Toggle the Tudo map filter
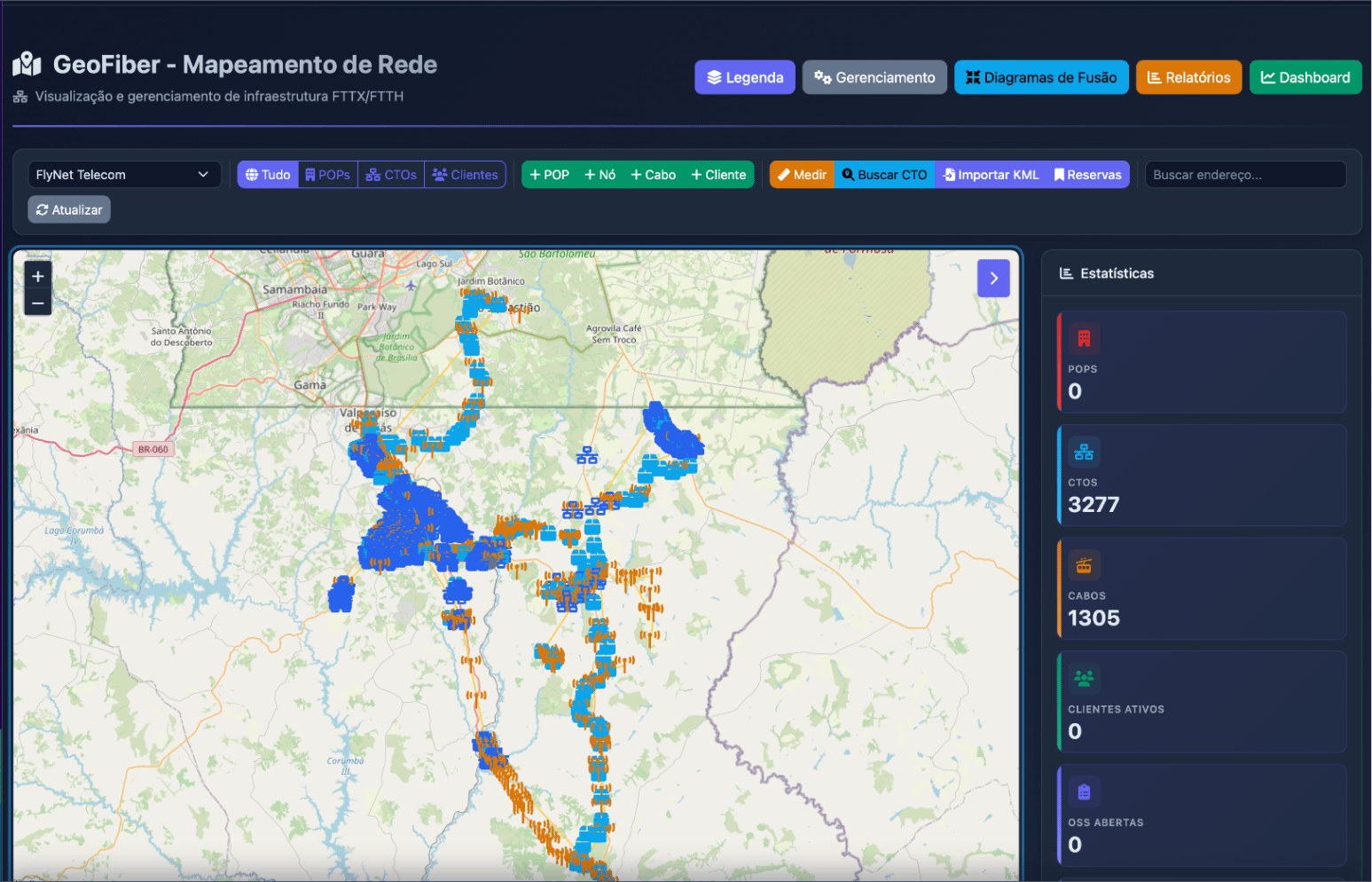 [x=267, y=174]
